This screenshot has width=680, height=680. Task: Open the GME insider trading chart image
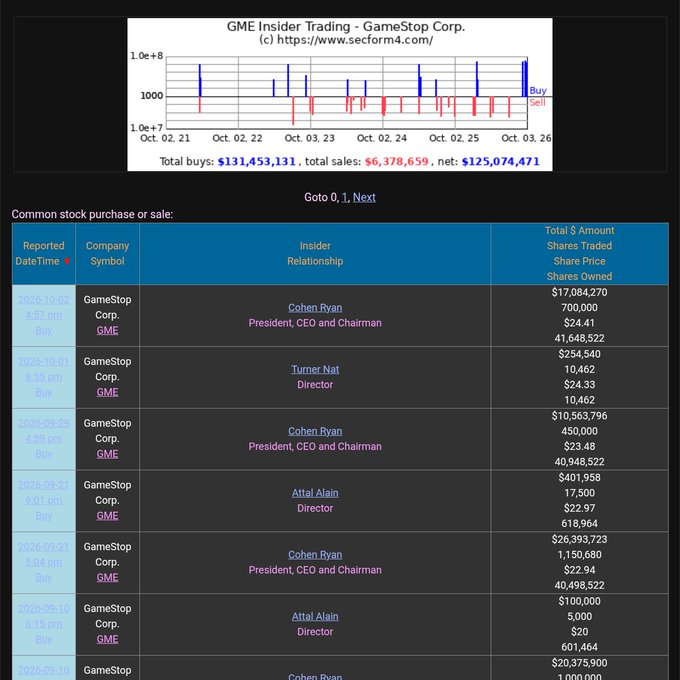coord(340,94)
